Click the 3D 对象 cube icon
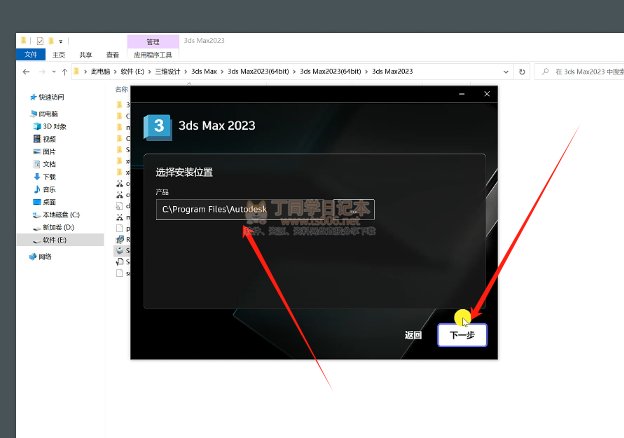Viewport: 624px width, 438px height. 37,126
